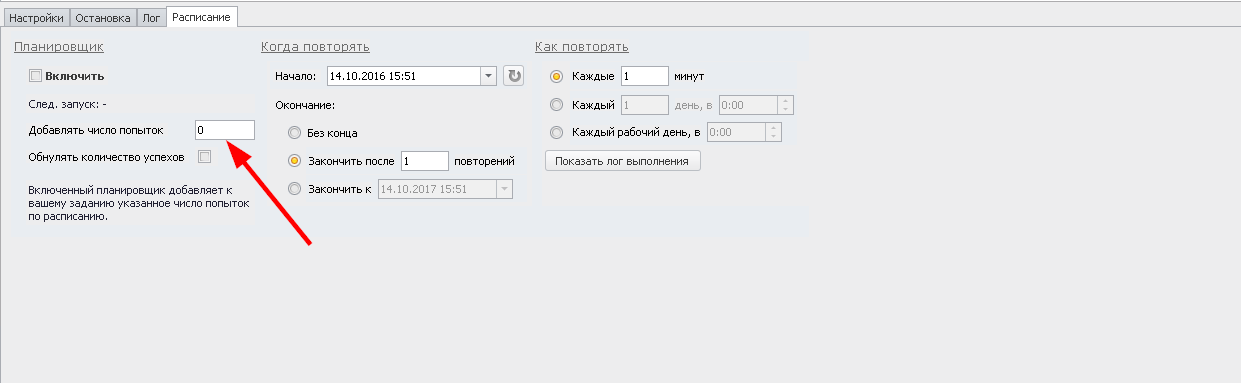Select Закончить после radio option
The height and width of the screenshot is (383, 1241).
(x=294, y=160)
